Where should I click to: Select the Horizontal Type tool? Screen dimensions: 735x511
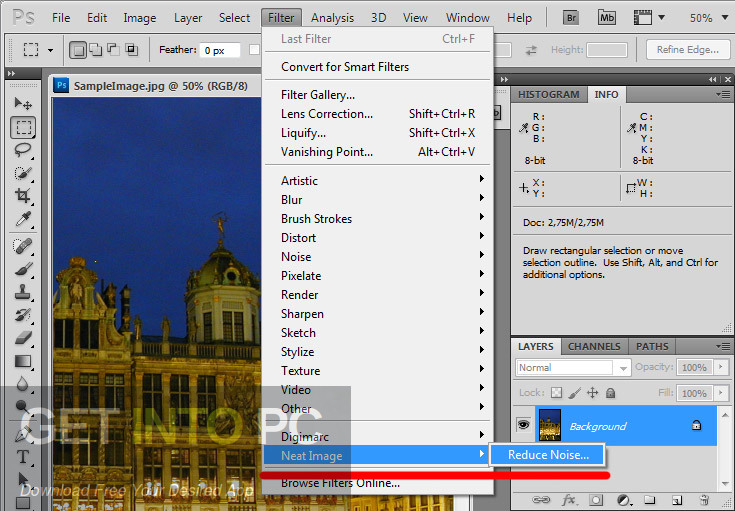tap(22, 457)
